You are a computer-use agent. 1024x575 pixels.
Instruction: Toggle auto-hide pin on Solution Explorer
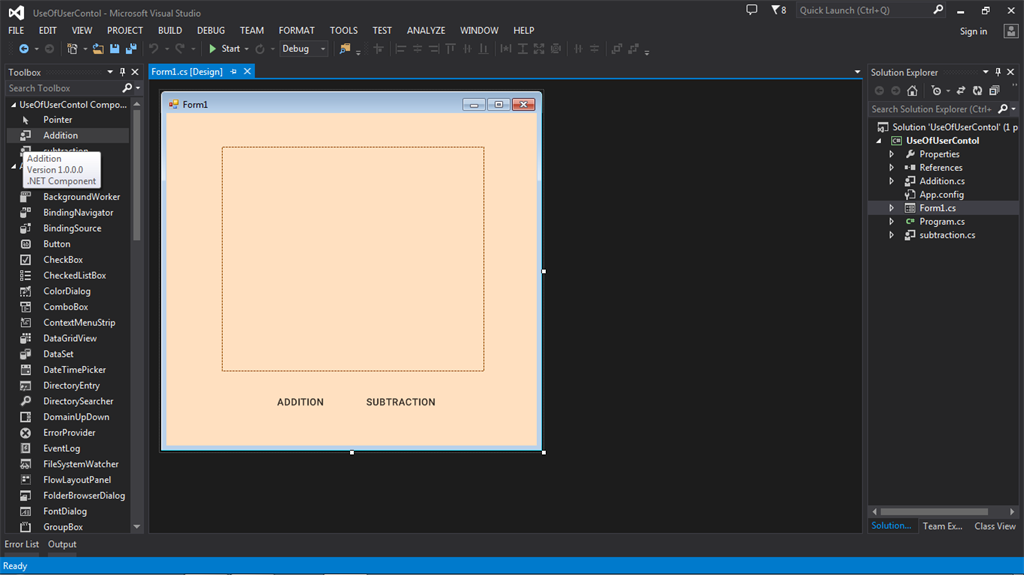click(x=997, y=72)
